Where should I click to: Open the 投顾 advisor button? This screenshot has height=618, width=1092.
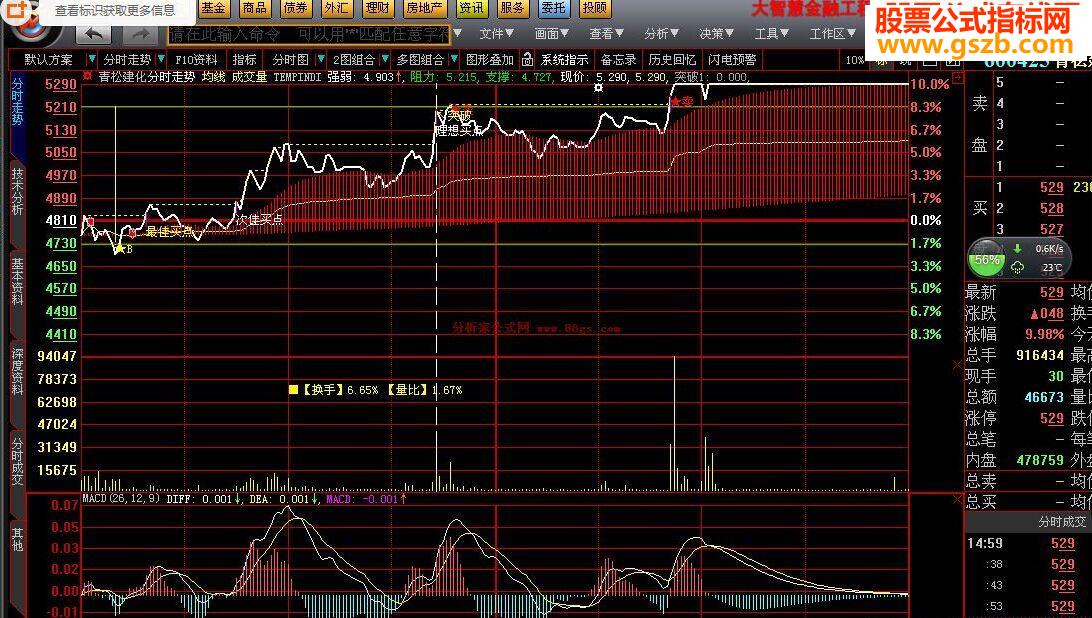(x=595, y=8)
